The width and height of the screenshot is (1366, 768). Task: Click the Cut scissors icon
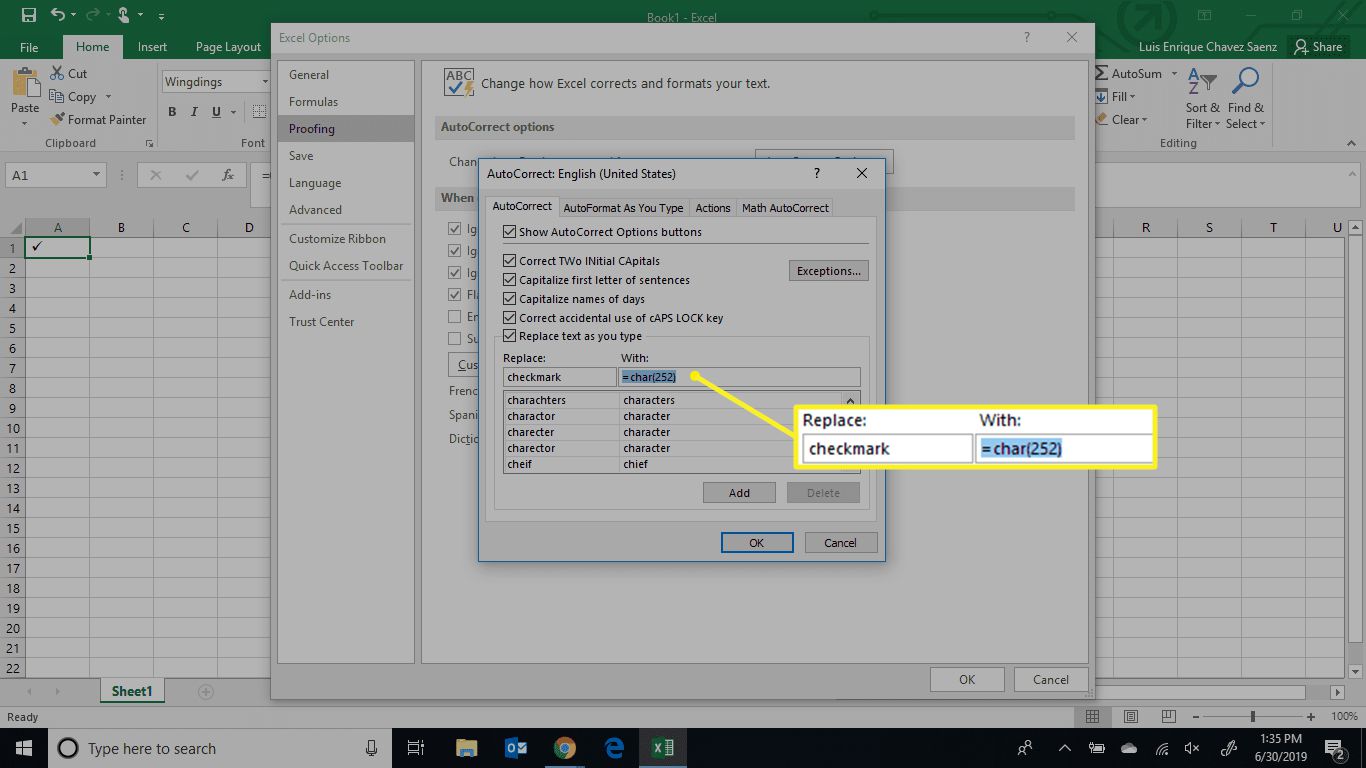pos(57,73)
